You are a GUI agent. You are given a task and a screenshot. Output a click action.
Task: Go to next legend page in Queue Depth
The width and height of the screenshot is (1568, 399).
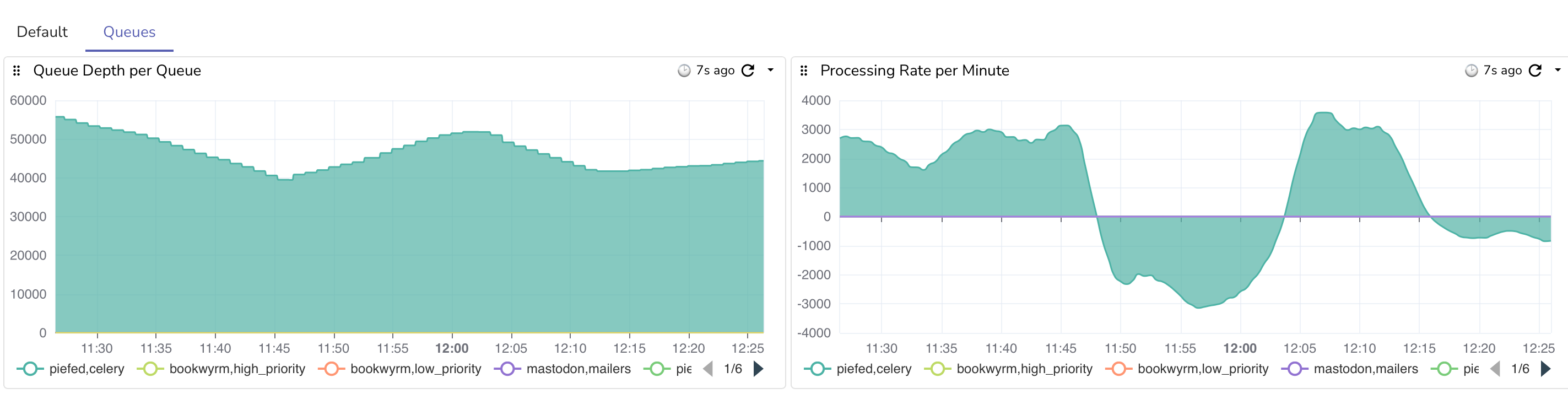(x=759, y=369)
